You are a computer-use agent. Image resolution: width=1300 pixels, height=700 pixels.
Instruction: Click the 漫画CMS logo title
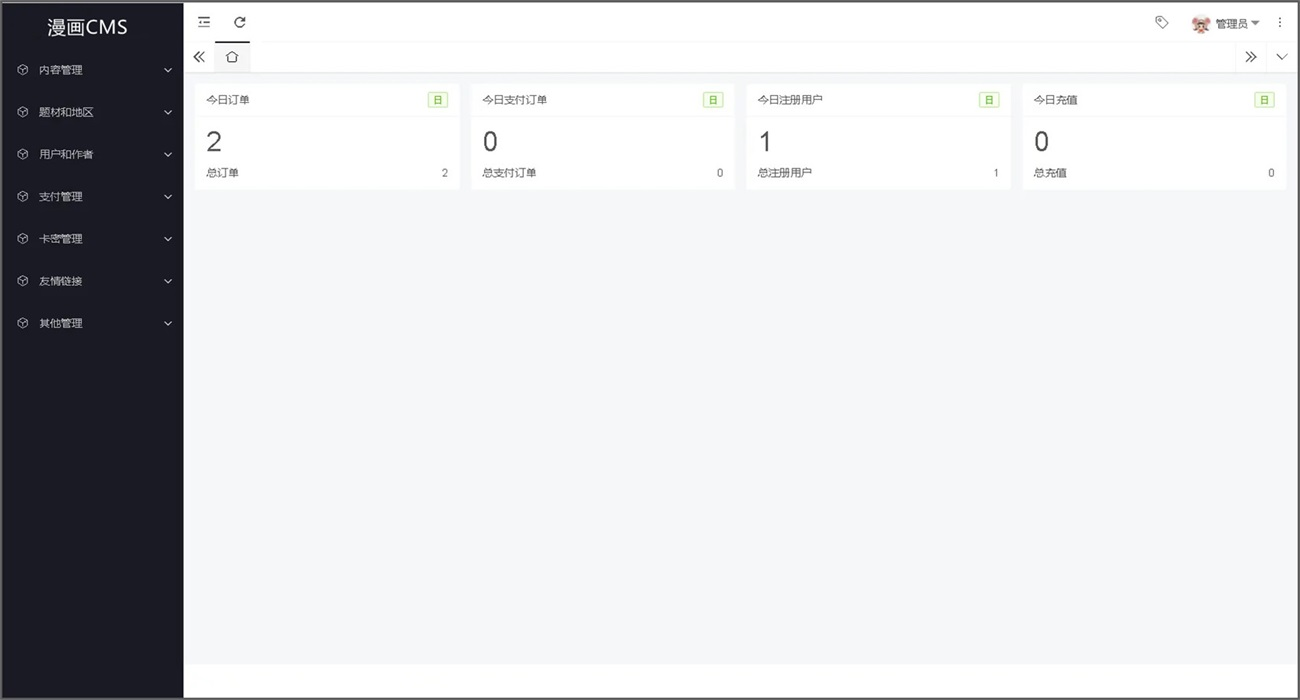[88, 28]
